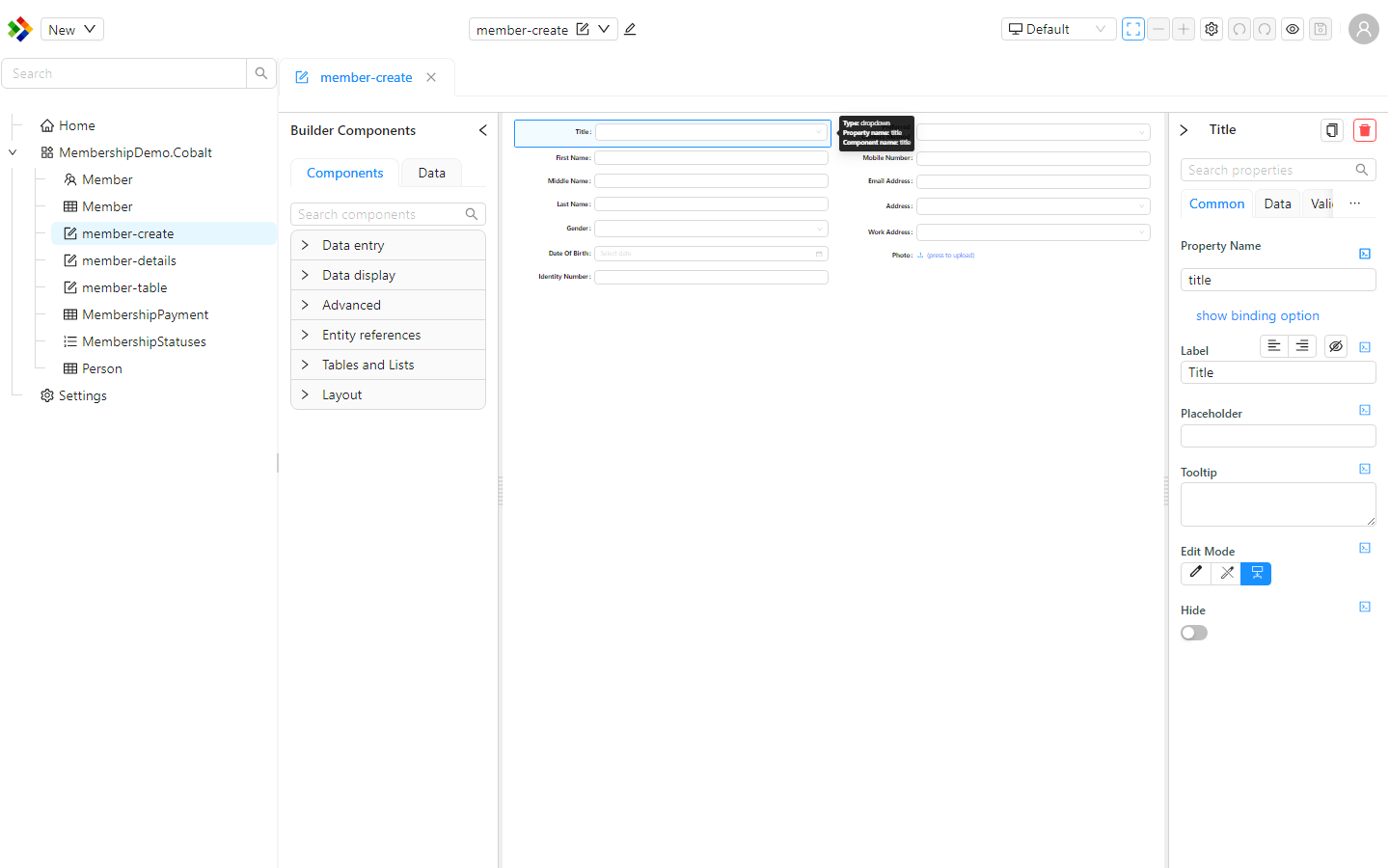
Task: Select editable pencil Edit Mode
Action: click(x=1196, y=573)
